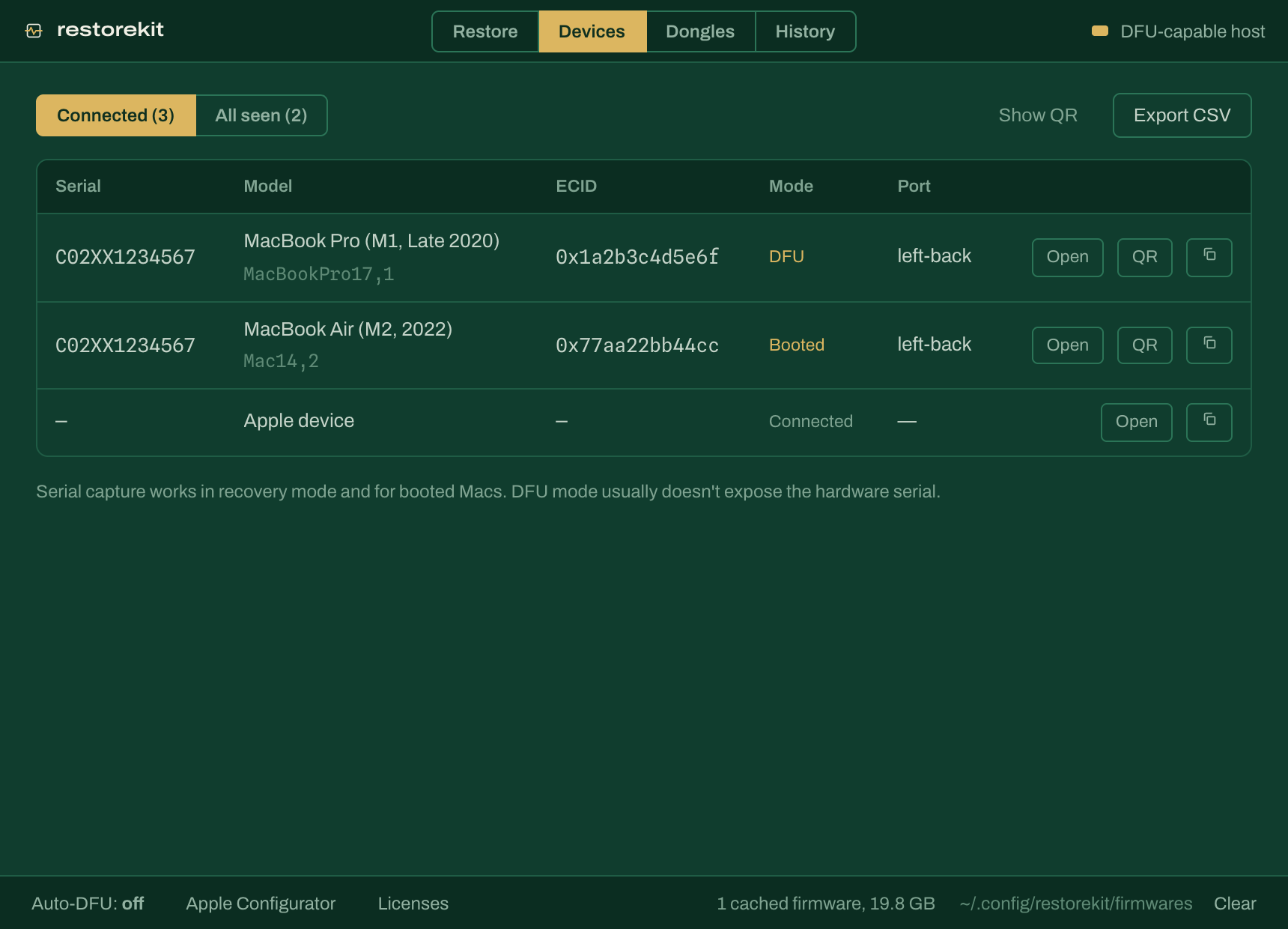Select serial in MacBook Pro row
This screenshot has height=929, width=1288.
point(125,257)
